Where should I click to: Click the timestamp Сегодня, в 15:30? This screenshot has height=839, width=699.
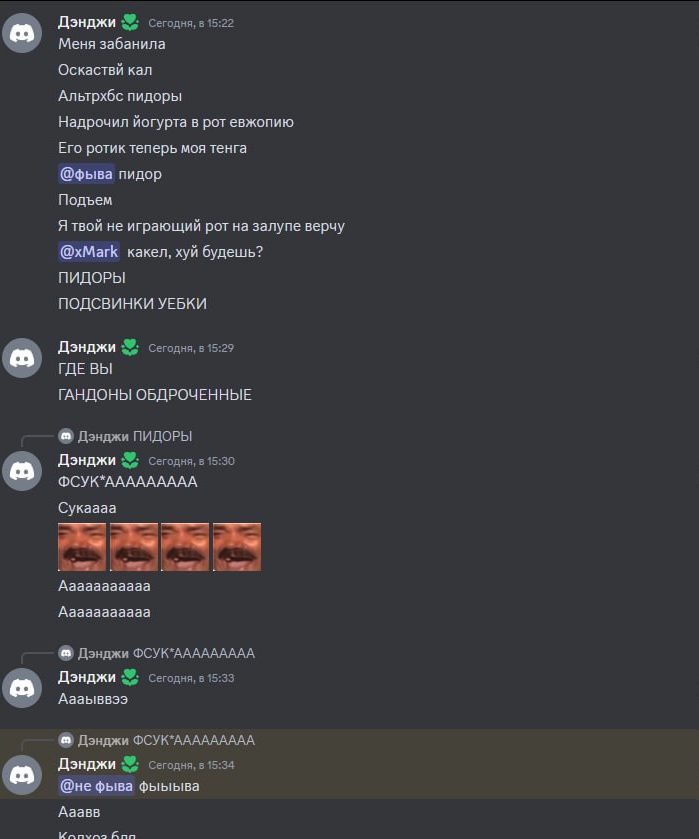(x=192, y=461)
